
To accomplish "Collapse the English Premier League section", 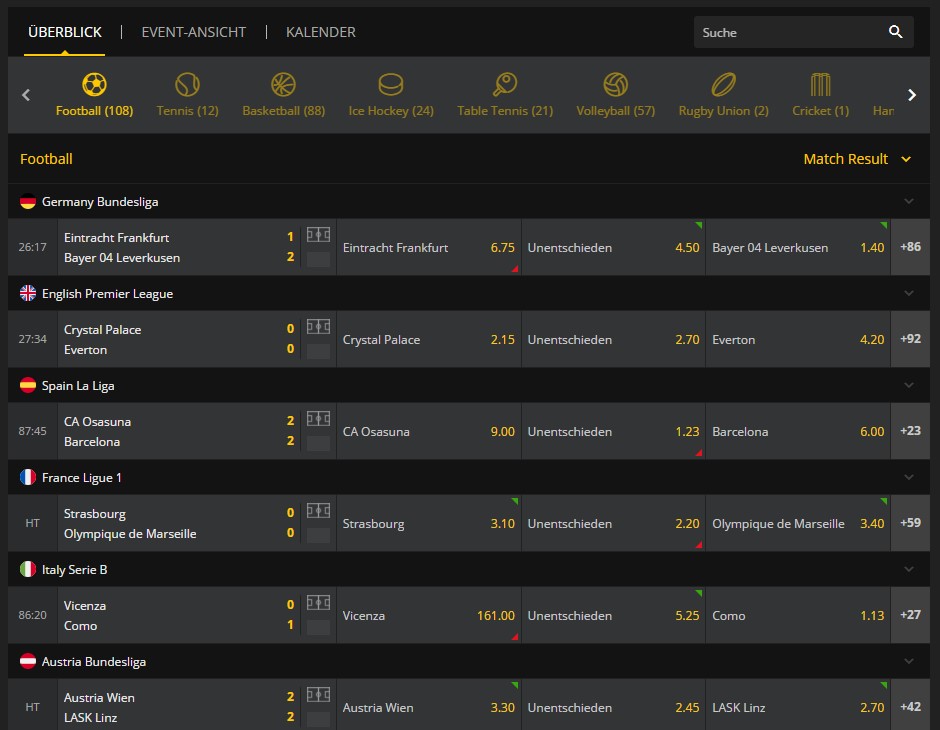I will [909, 293].
